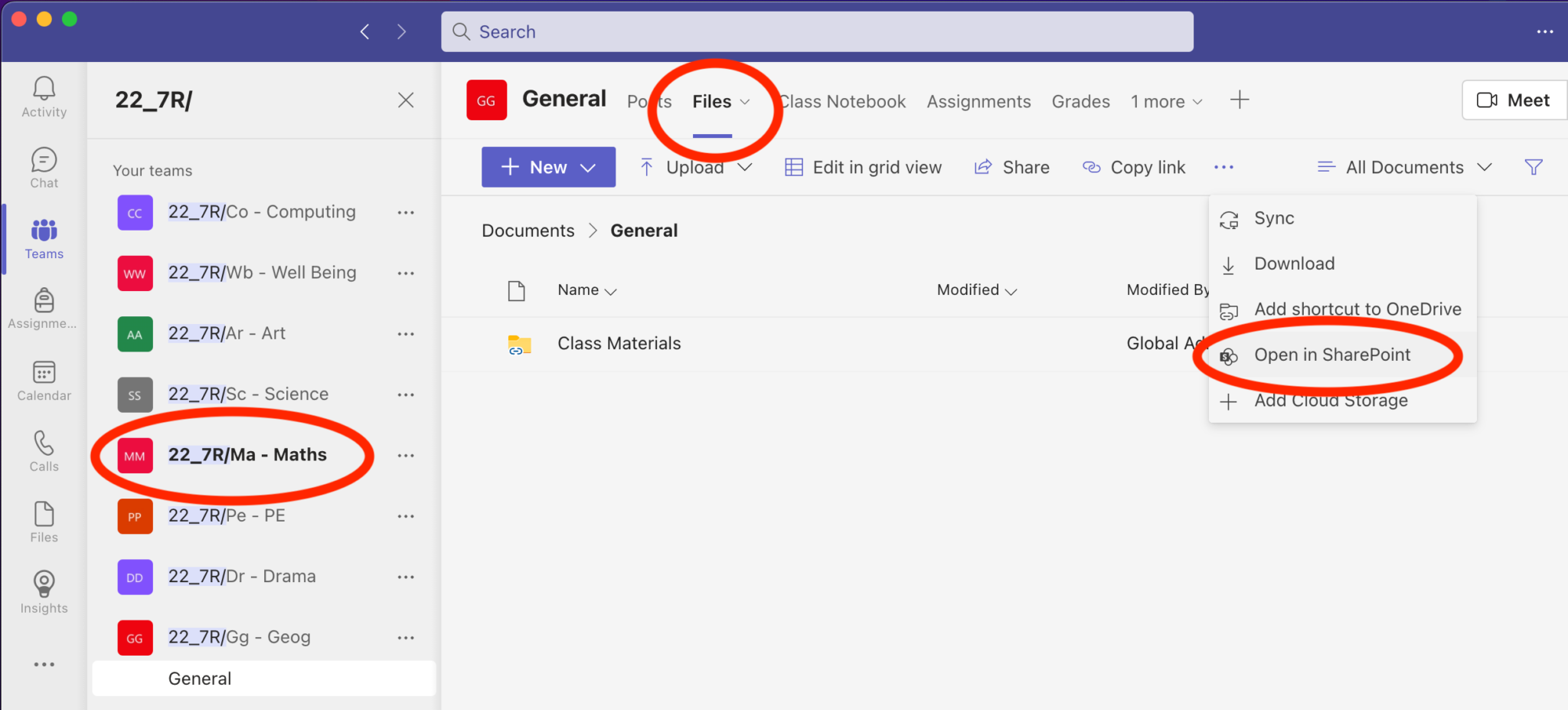Click the filter funnel icon
Image resolution: width=1568 pixels, height=710 pixels.
tap(1534, 167)
